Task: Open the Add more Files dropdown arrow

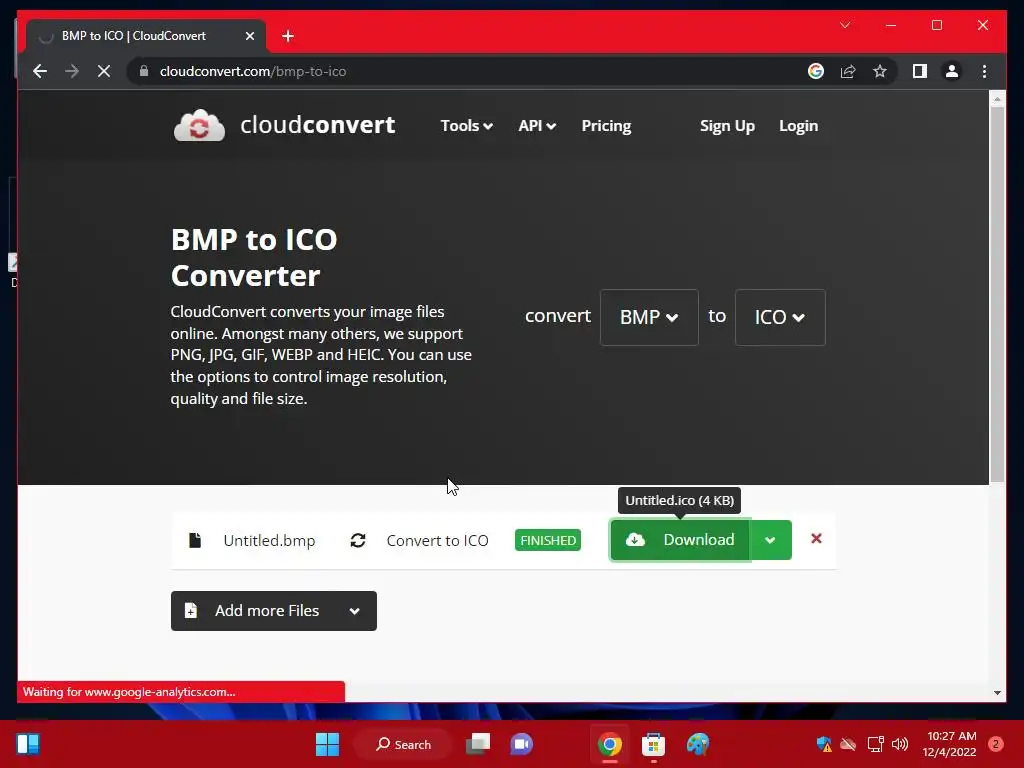Action: (355, 611)
